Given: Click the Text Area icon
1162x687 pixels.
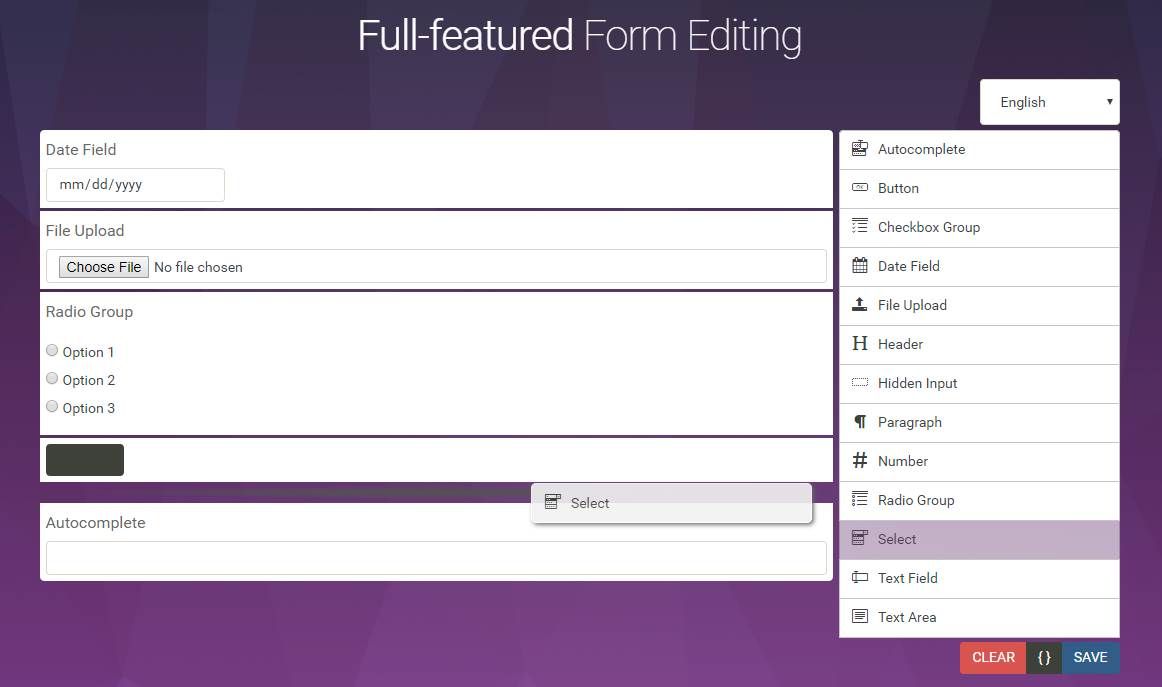Looking at the screenshot, I should 859,617.
